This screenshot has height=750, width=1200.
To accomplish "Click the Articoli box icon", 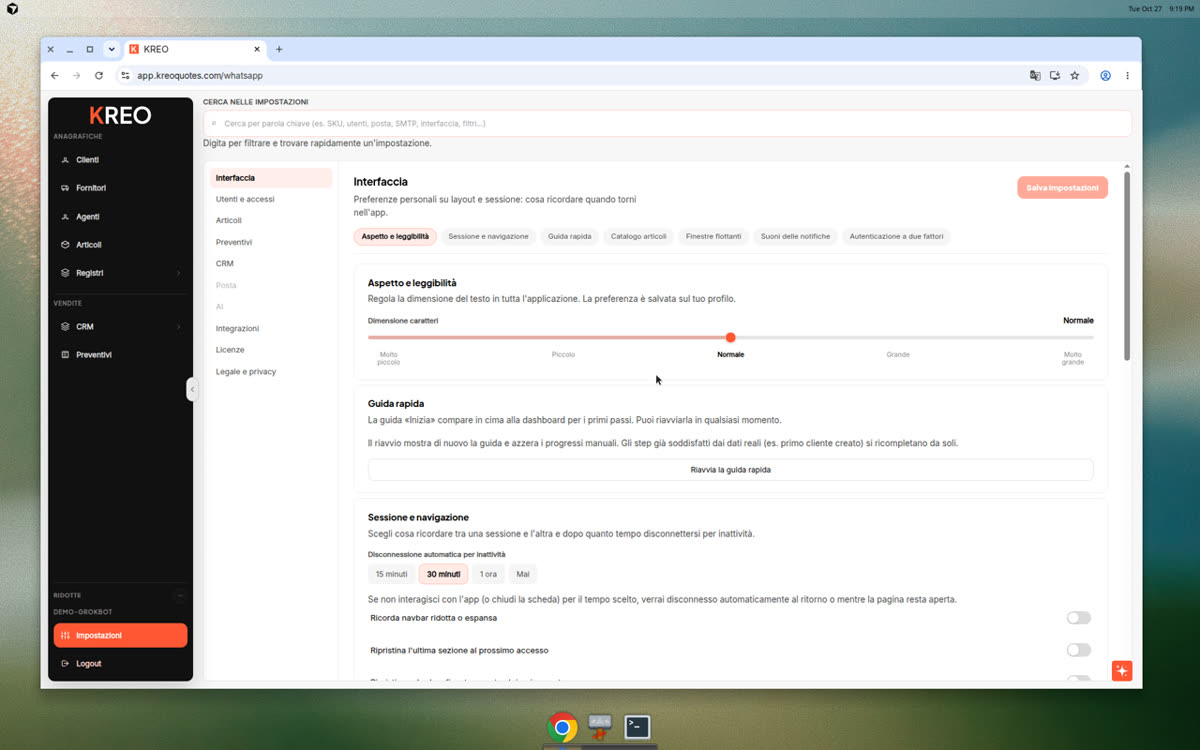I will point(65,245).
